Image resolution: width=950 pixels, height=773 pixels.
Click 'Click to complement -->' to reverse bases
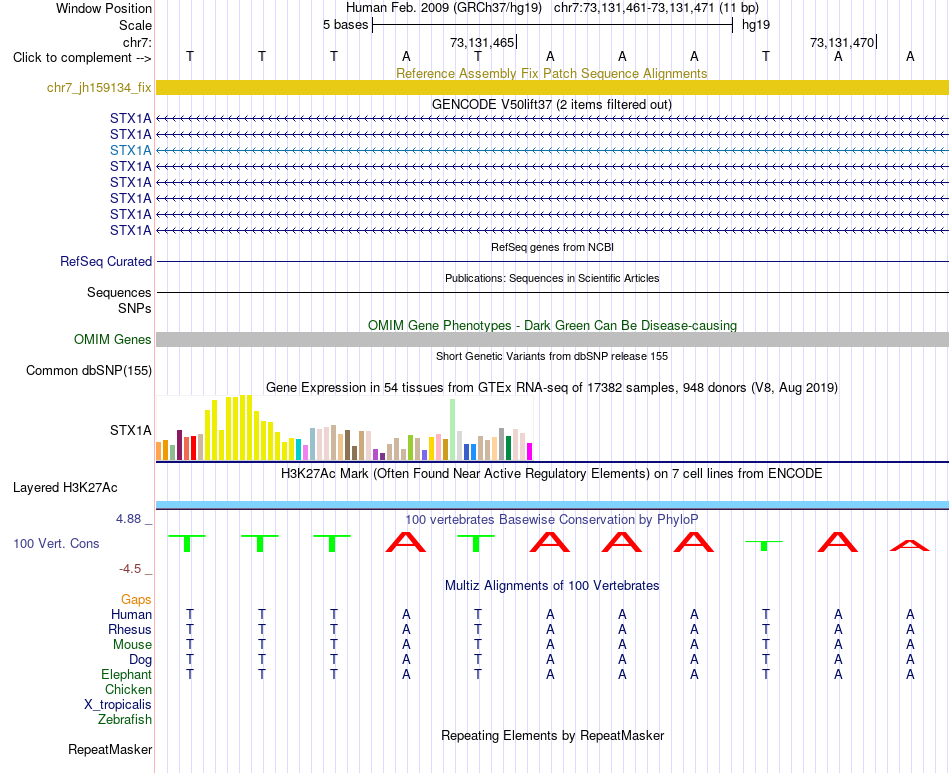click(82, 58)
